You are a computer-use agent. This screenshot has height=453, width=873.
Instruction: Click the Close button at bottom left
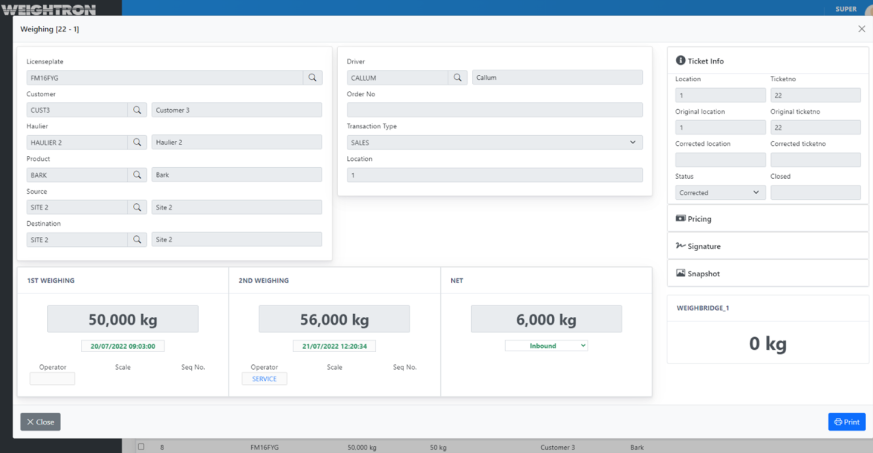pos(41,422)
